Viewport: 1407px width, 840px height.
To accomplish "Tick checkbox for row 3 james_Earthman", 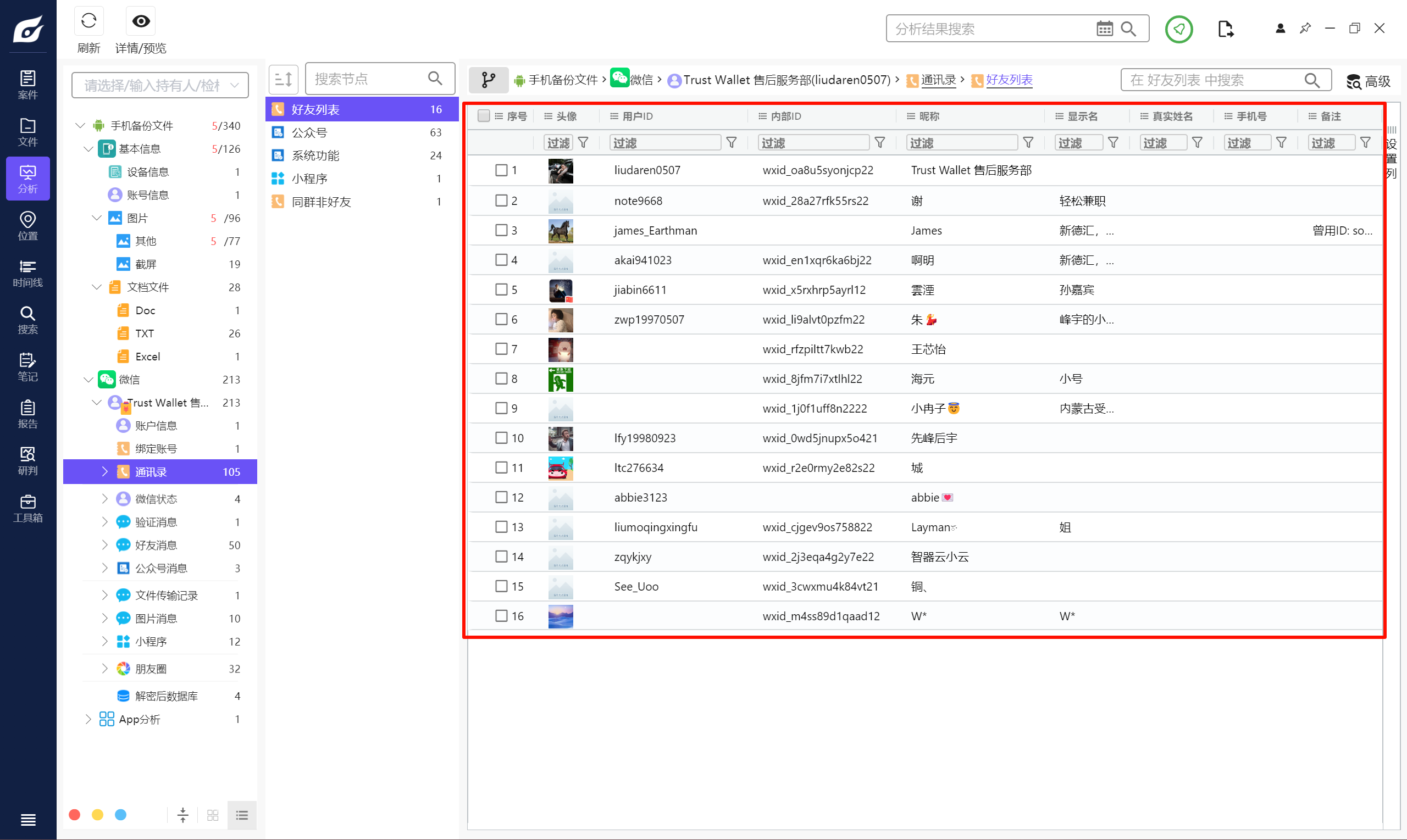I will point(501,230).
